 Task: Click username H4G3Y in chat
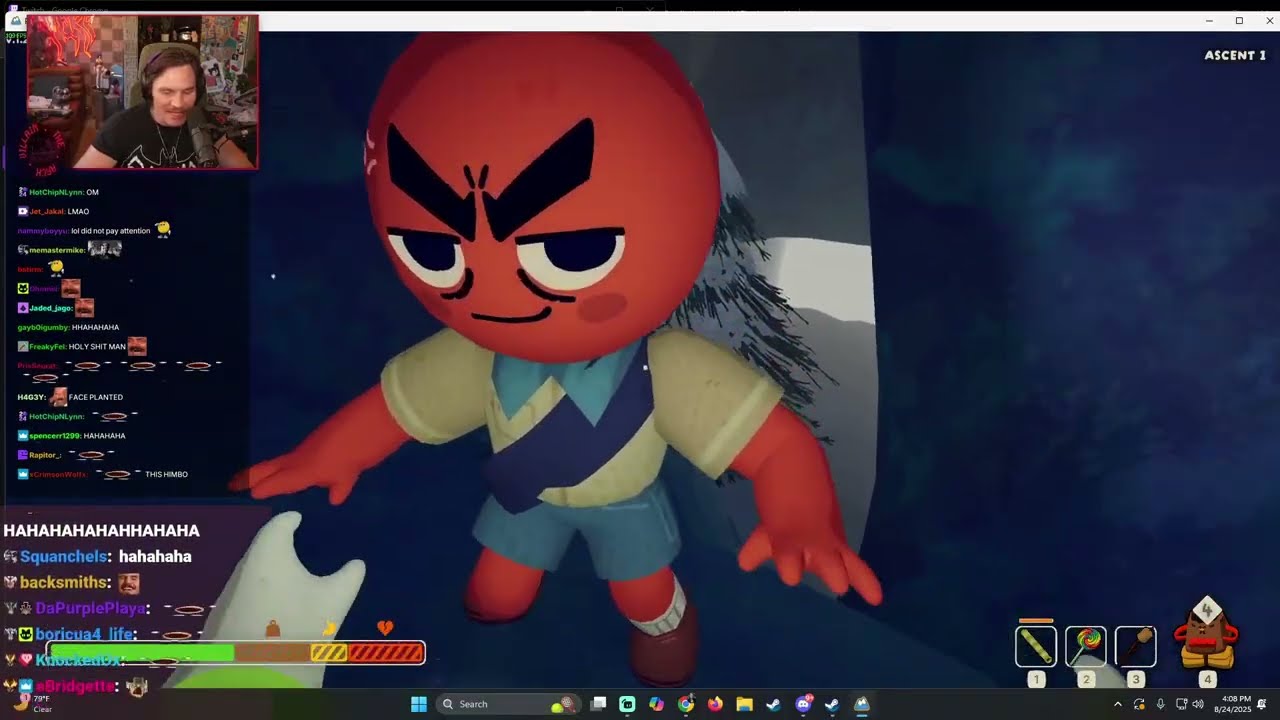point(32,397)
